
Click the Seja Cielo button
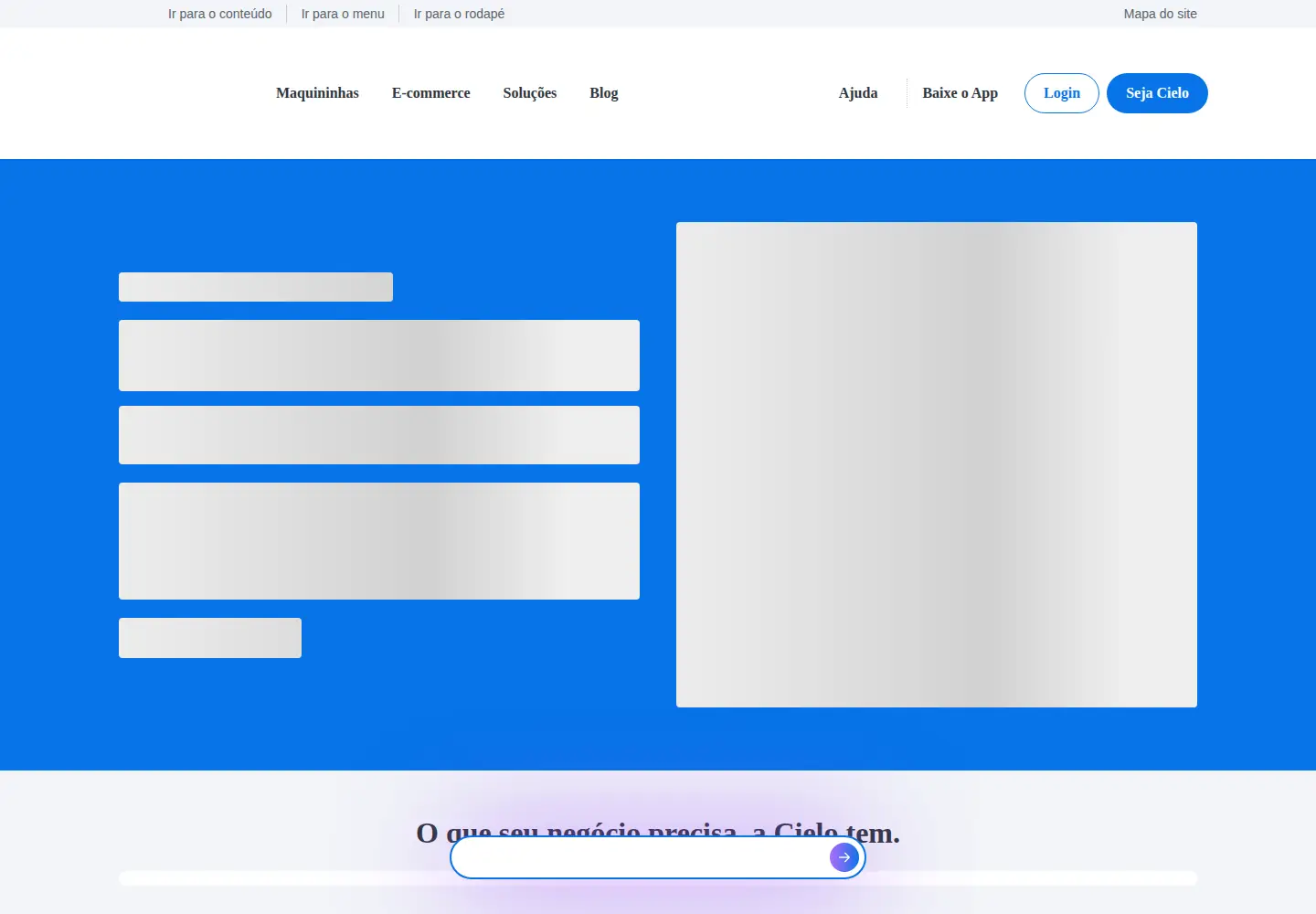[x=1157, y=93]
